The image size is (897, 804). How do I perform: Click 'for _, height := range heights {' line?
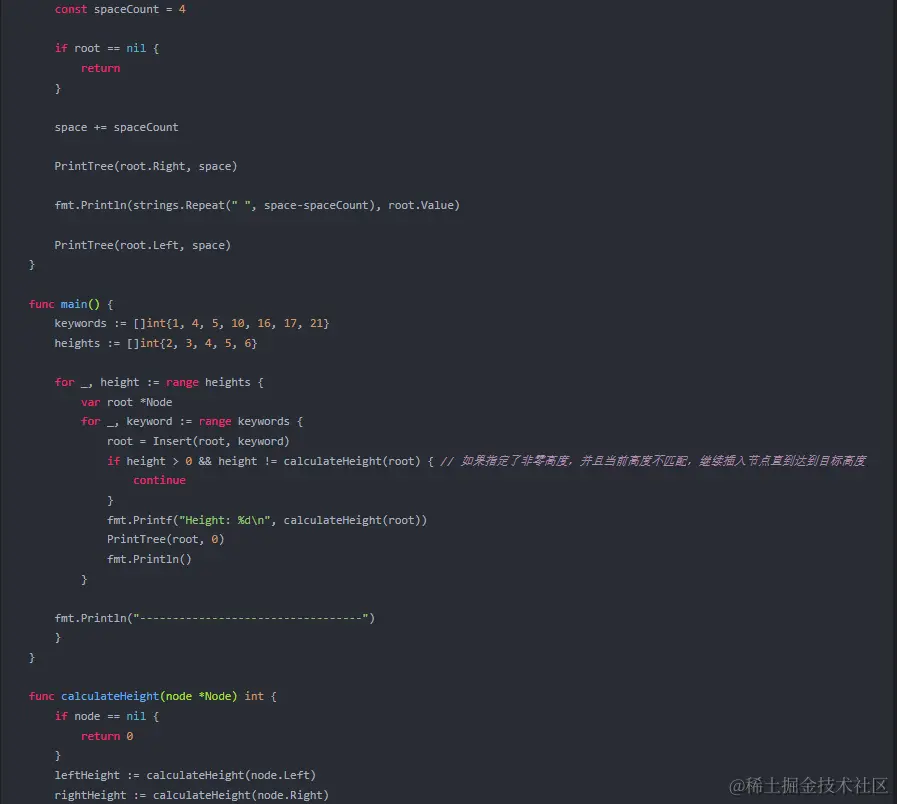[x=159, y=382]
